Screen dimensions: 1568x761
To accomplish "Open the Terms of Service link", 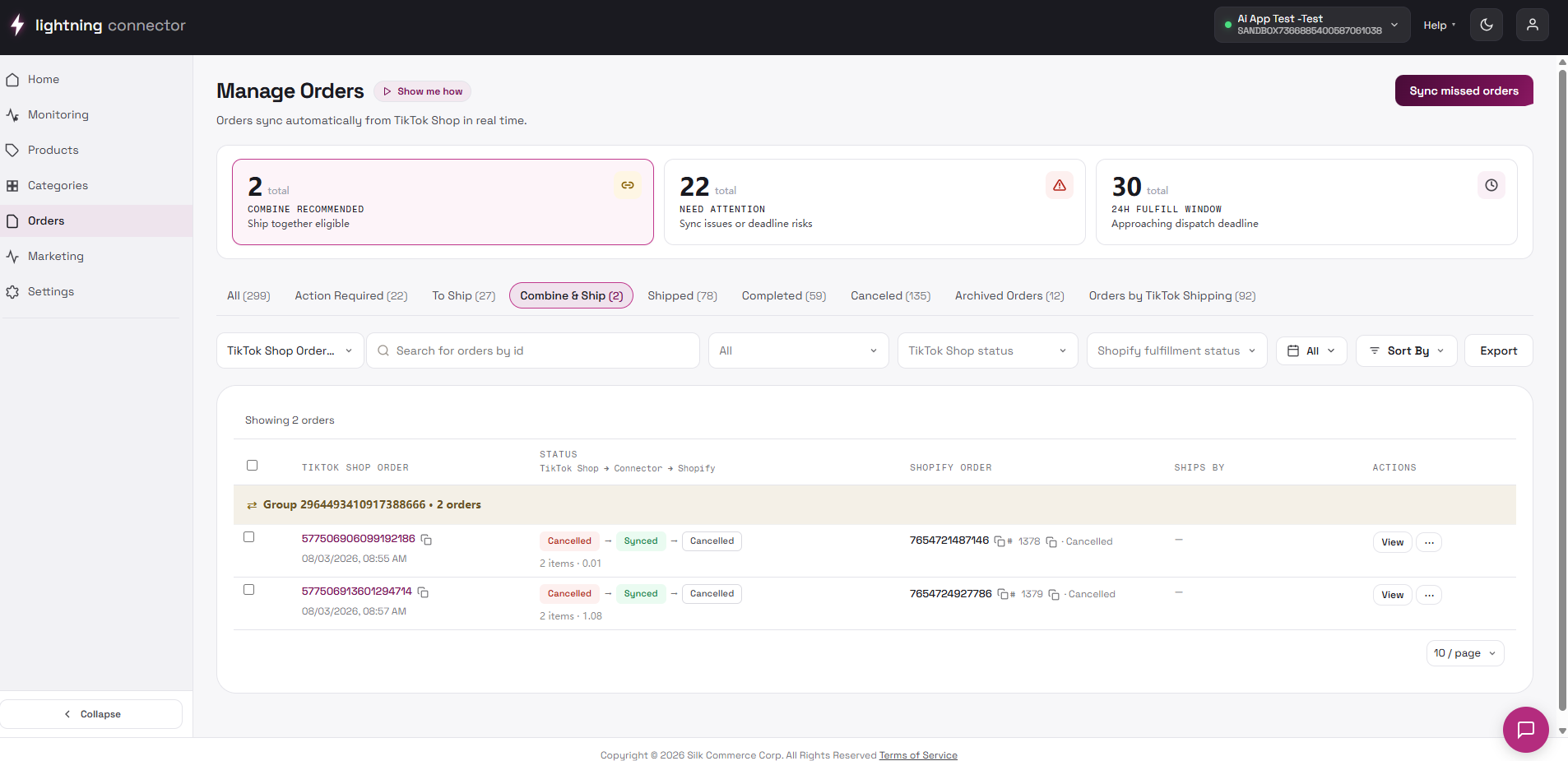I will tap(918, 755).
